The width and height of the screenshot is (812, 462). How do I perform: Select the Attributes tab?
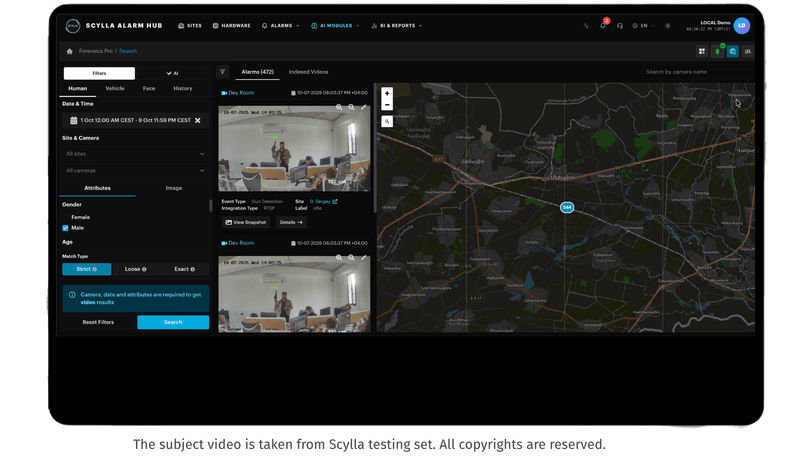tap(97, 188)
